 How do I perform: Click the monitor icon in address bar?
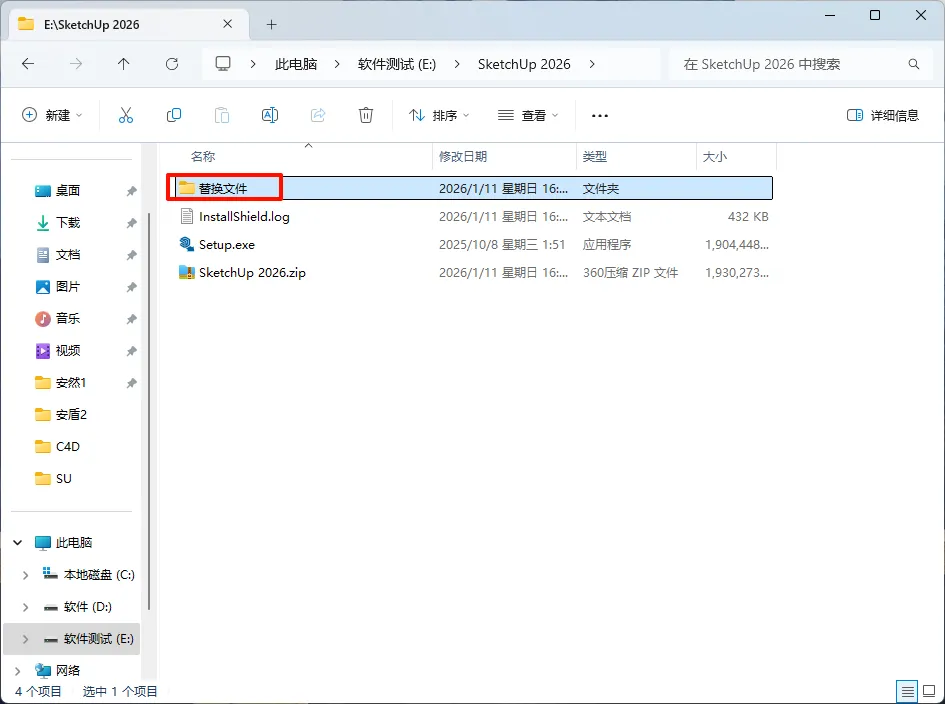pyautogui.click(x=223, y=64)
